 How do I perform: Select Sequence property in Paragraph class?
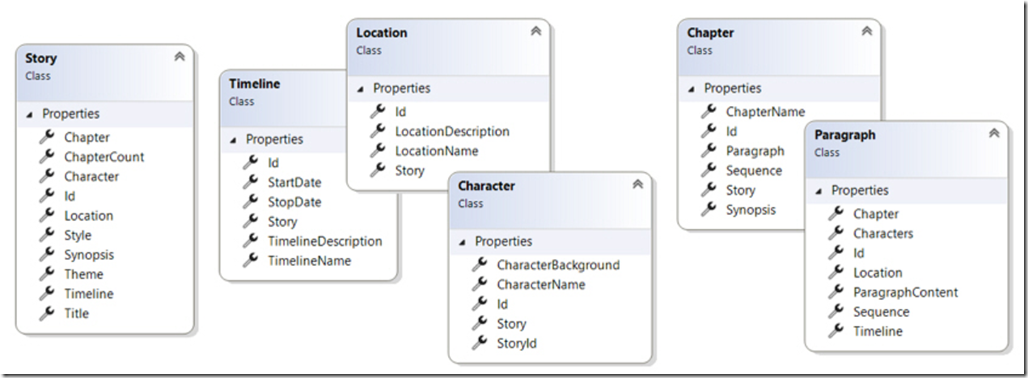[881, 312]
